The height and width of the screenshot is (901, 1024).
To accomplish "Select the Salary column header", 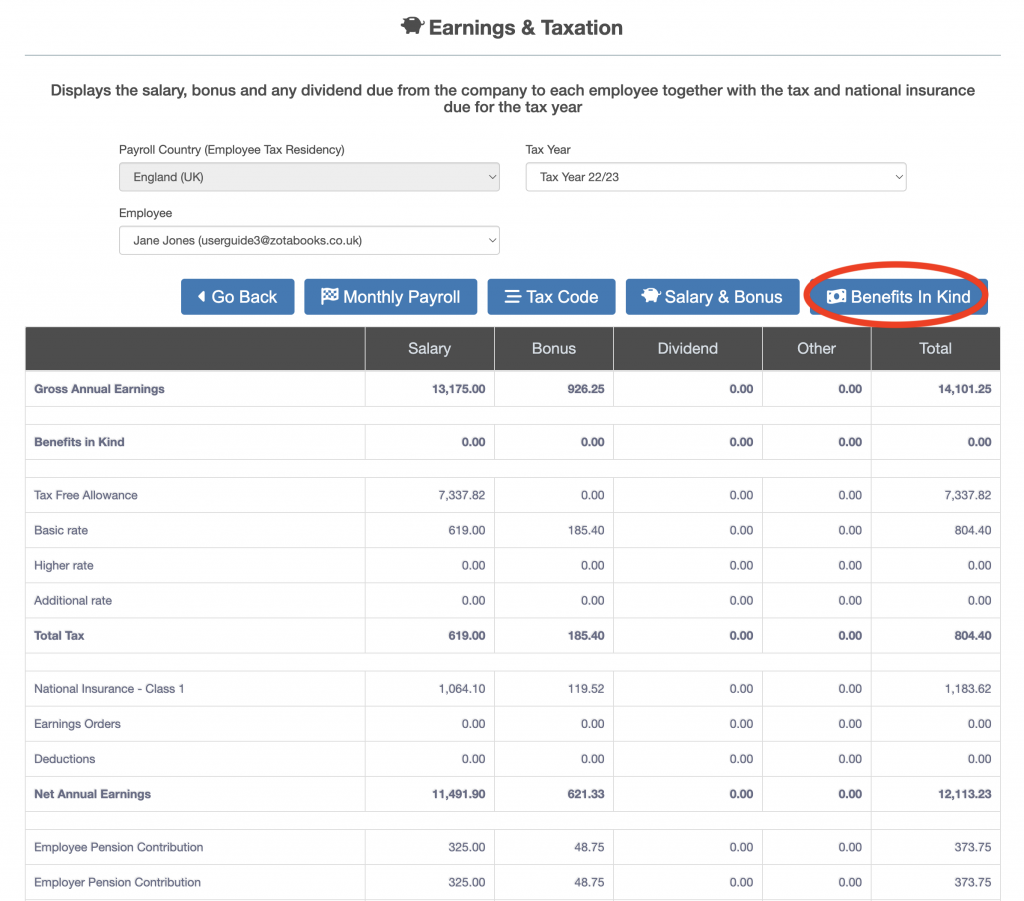I will pos(429,349).
